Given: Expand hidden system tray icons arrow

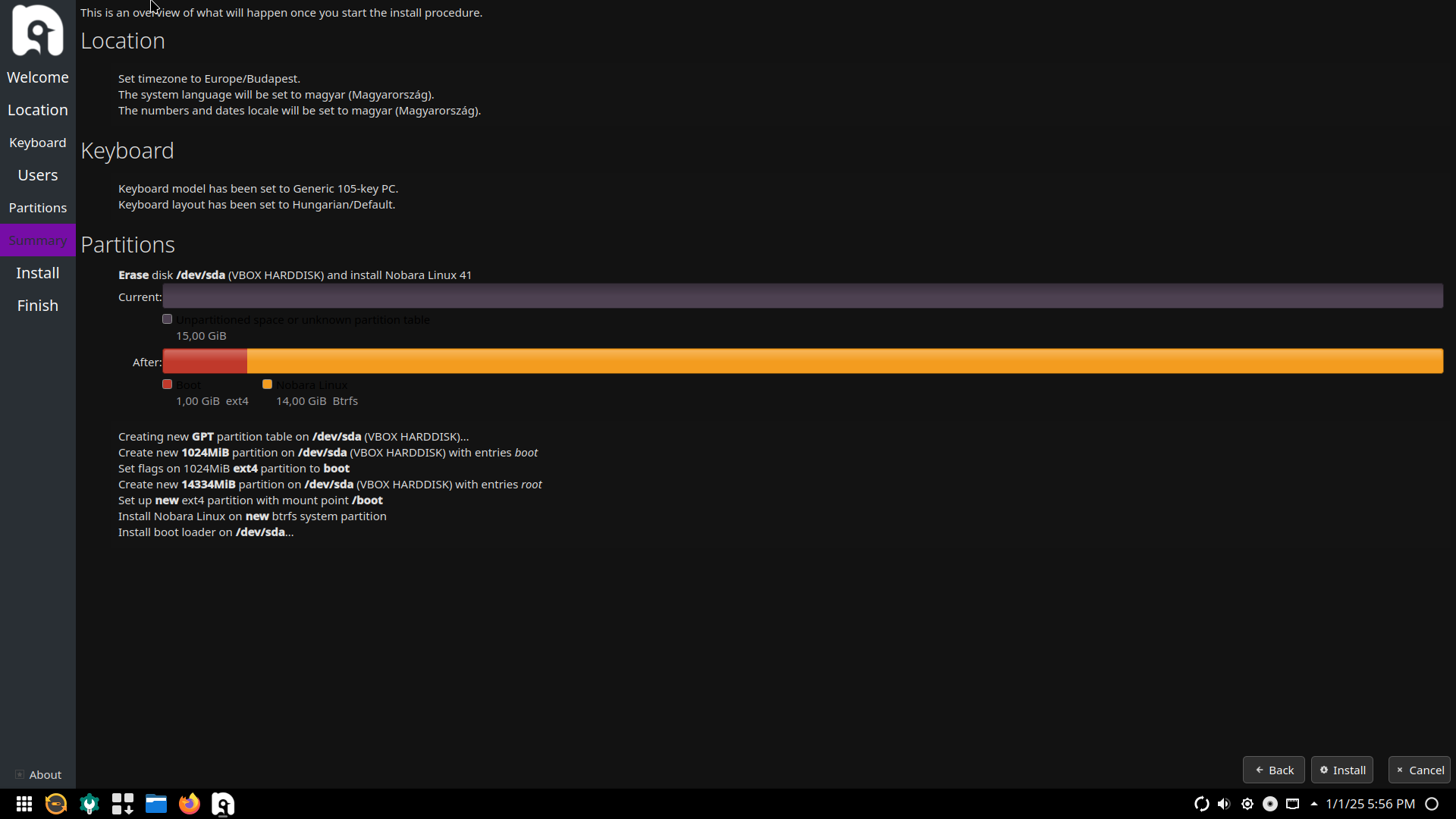Looking at the screenshot, I should pos(1314,804).
